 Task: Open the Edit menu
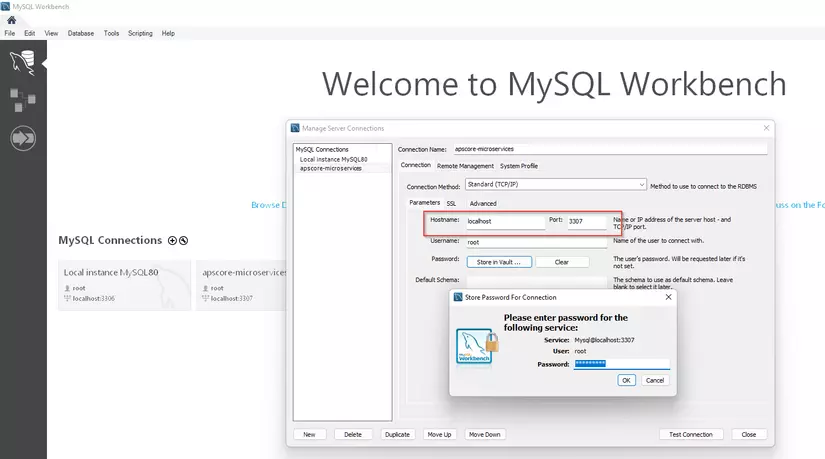coord(29,33)
